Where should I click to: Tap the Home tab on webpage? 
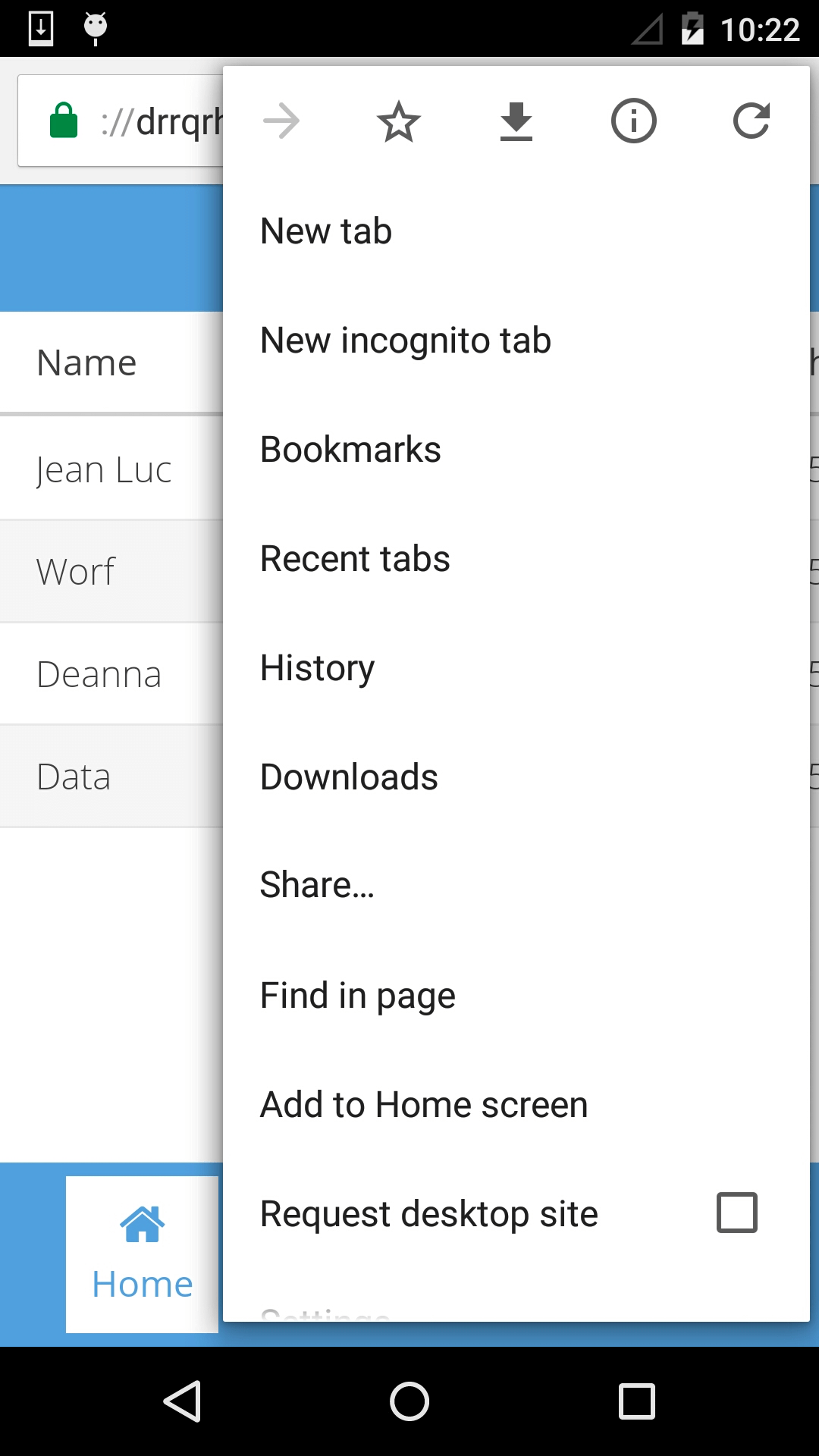[143, 1254]
